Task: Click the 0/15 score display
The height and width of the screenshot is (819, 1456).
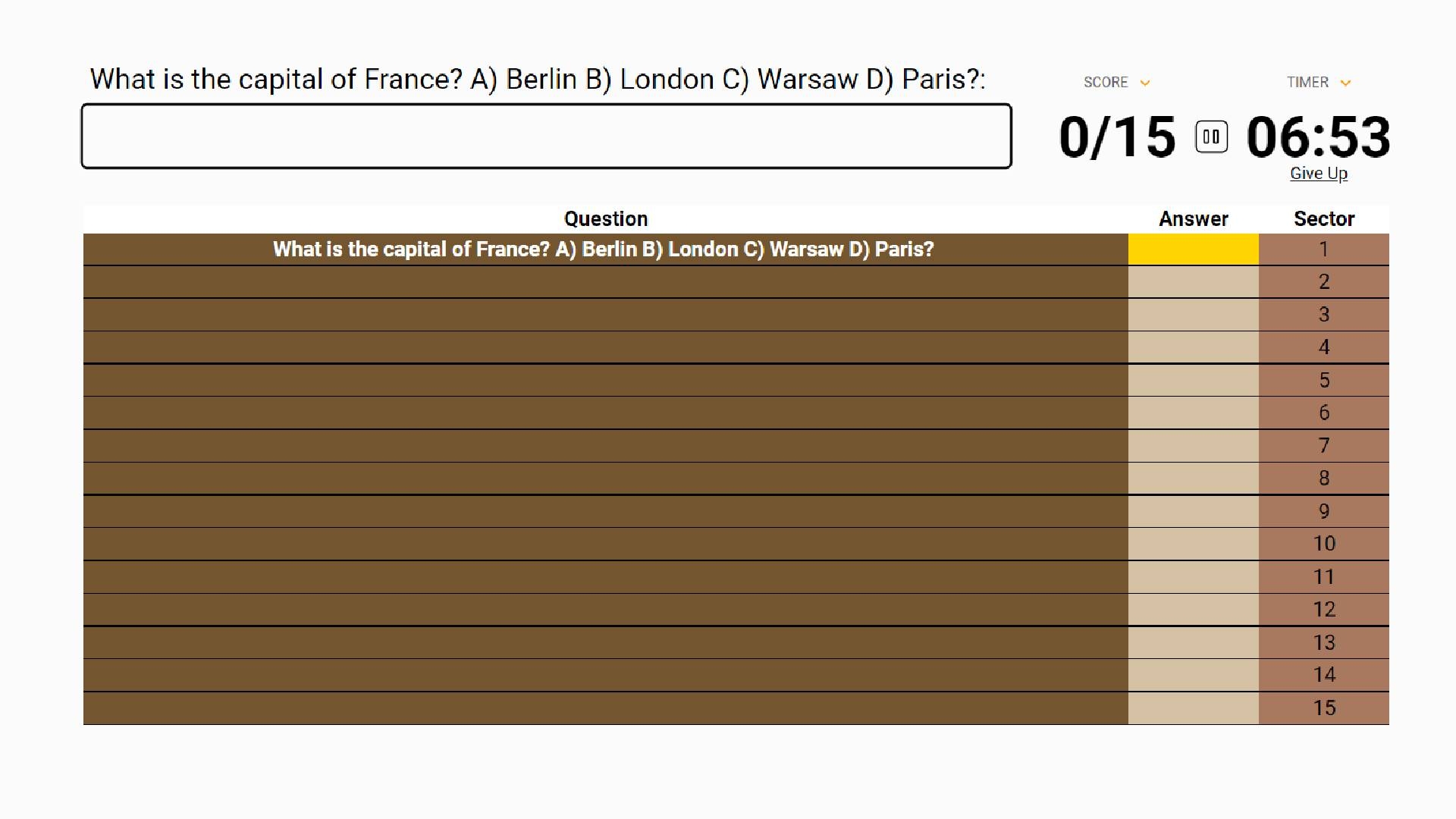Action: click(1117, 137)
